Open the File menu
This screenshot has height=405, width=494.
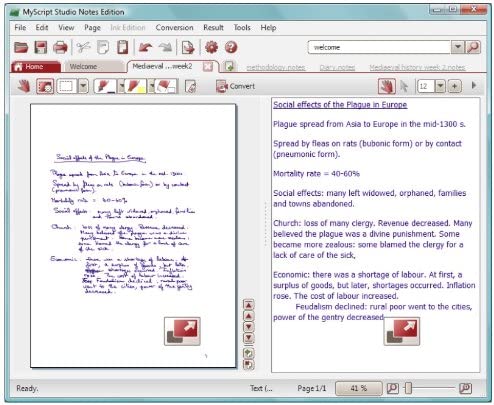20,28
